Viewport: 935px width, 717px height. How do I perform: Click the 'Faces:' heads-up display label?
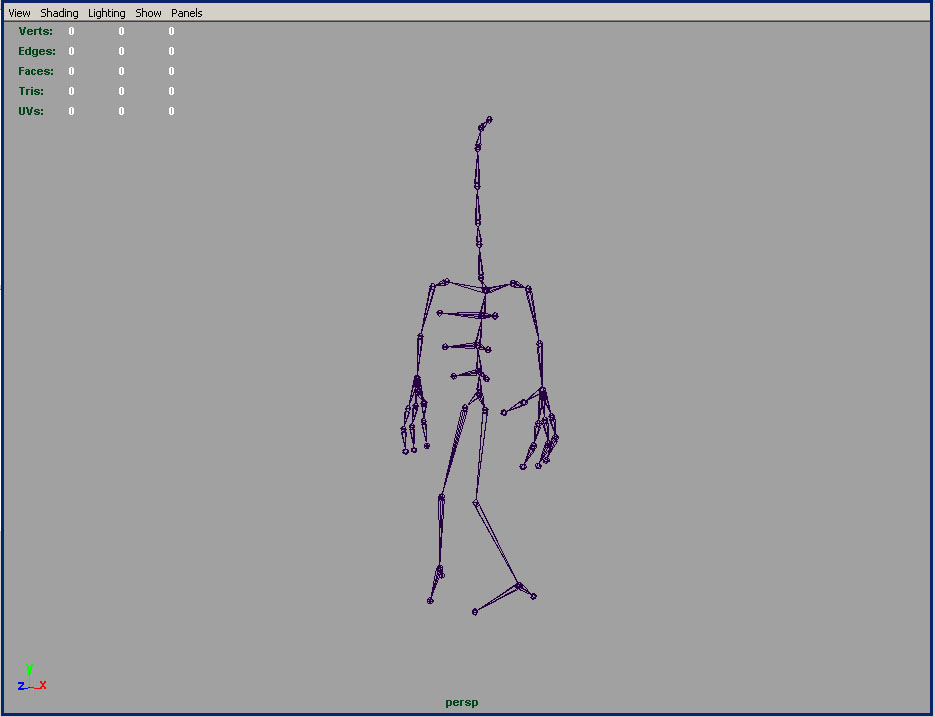[36, 71]
